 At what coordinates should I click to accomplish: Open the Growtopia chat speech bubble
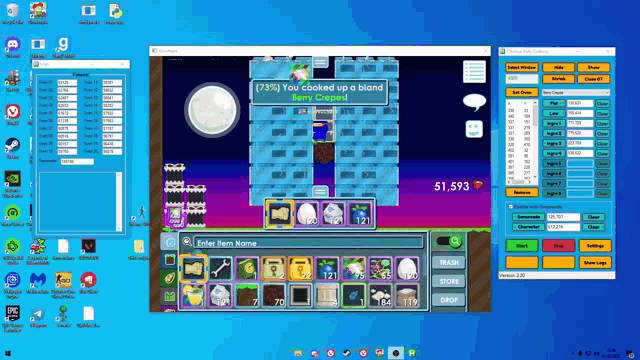point(474,102)
